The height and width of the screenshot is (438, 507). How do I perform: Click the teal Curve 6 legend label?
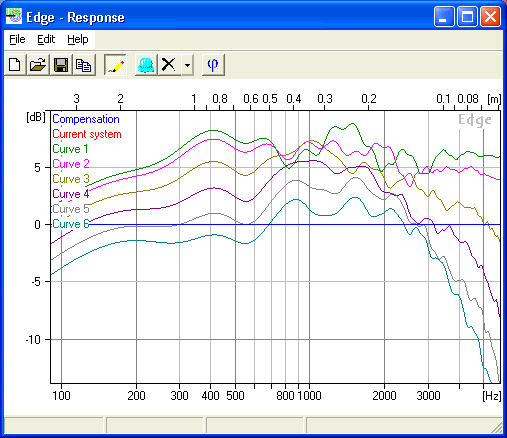(71, 224)
